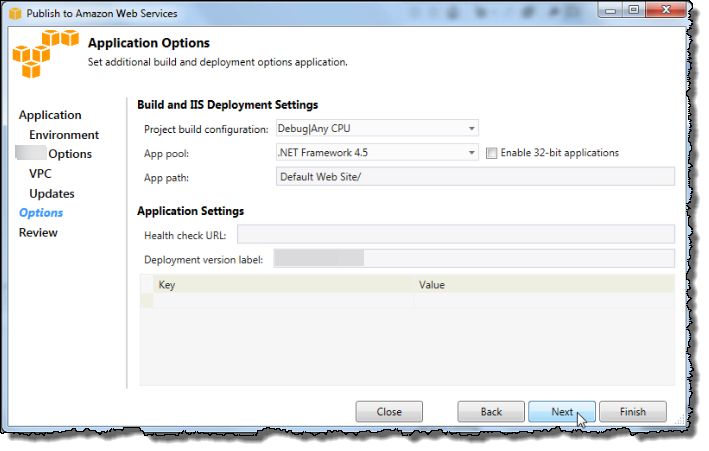This screenshot has height=451, width=709.
Task: Click the title bar AWS window icon
Action: click(16, 13)
